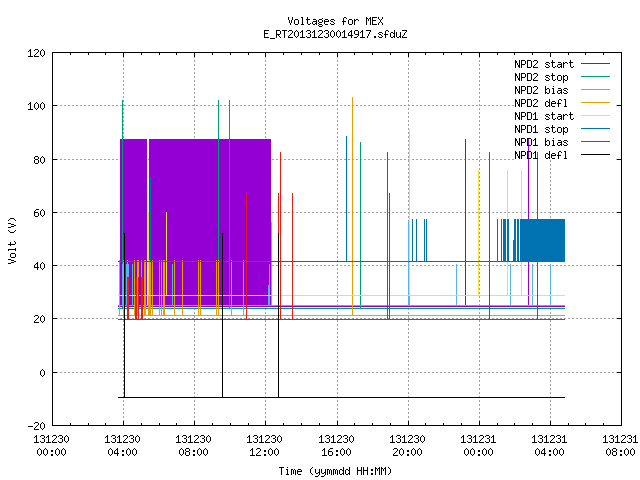Click the 'NPD1 start' legend label

[544, 116]
